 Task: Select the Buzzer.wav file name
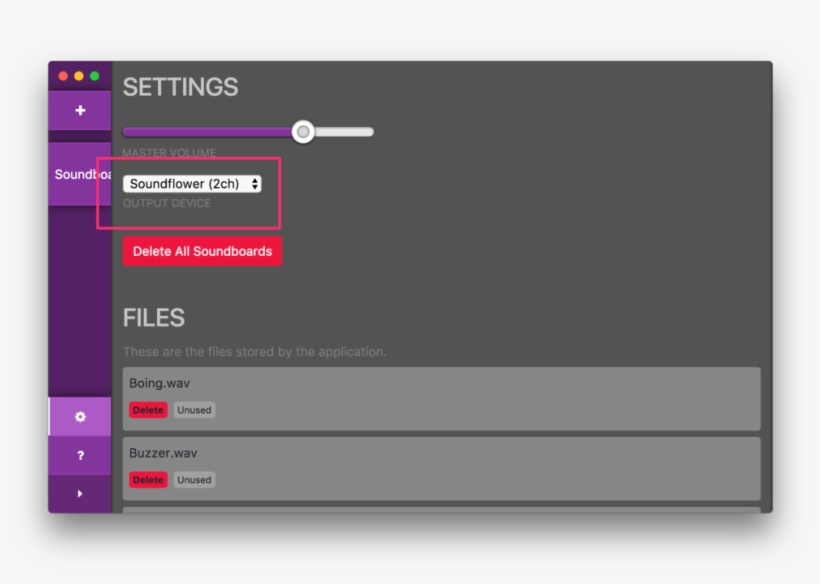pos(163,453)
